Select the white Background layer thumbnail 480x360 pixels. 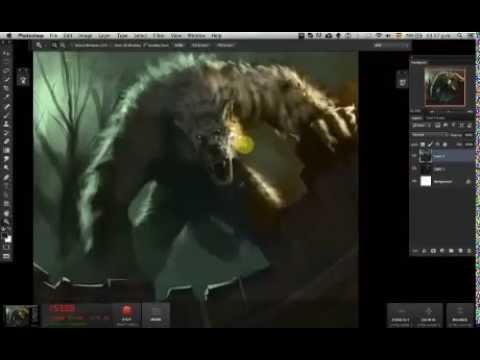pos(426,181)
